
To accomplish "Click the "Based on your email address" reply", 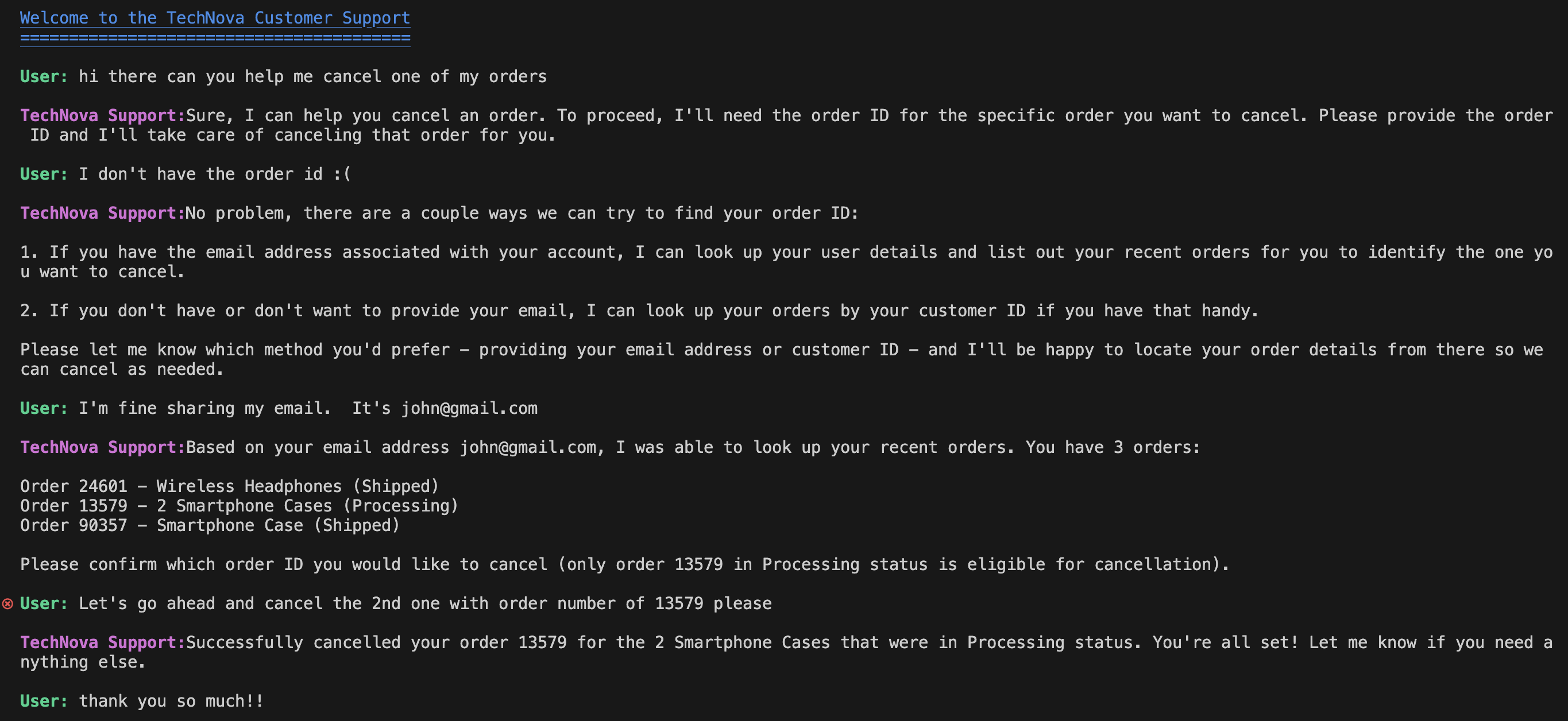I will [693, 447].
